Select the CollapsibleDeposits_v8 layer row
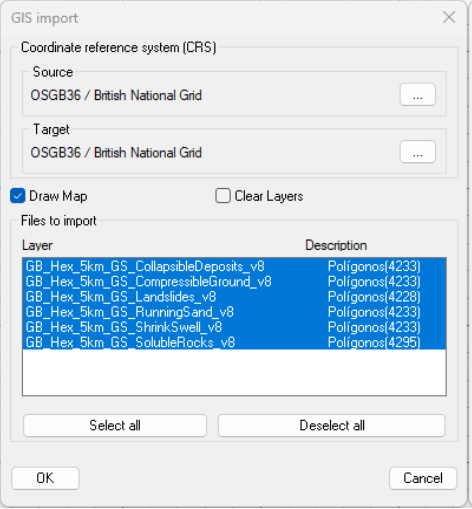The height and width of the screenshot is (509, 472). point(234,266)
